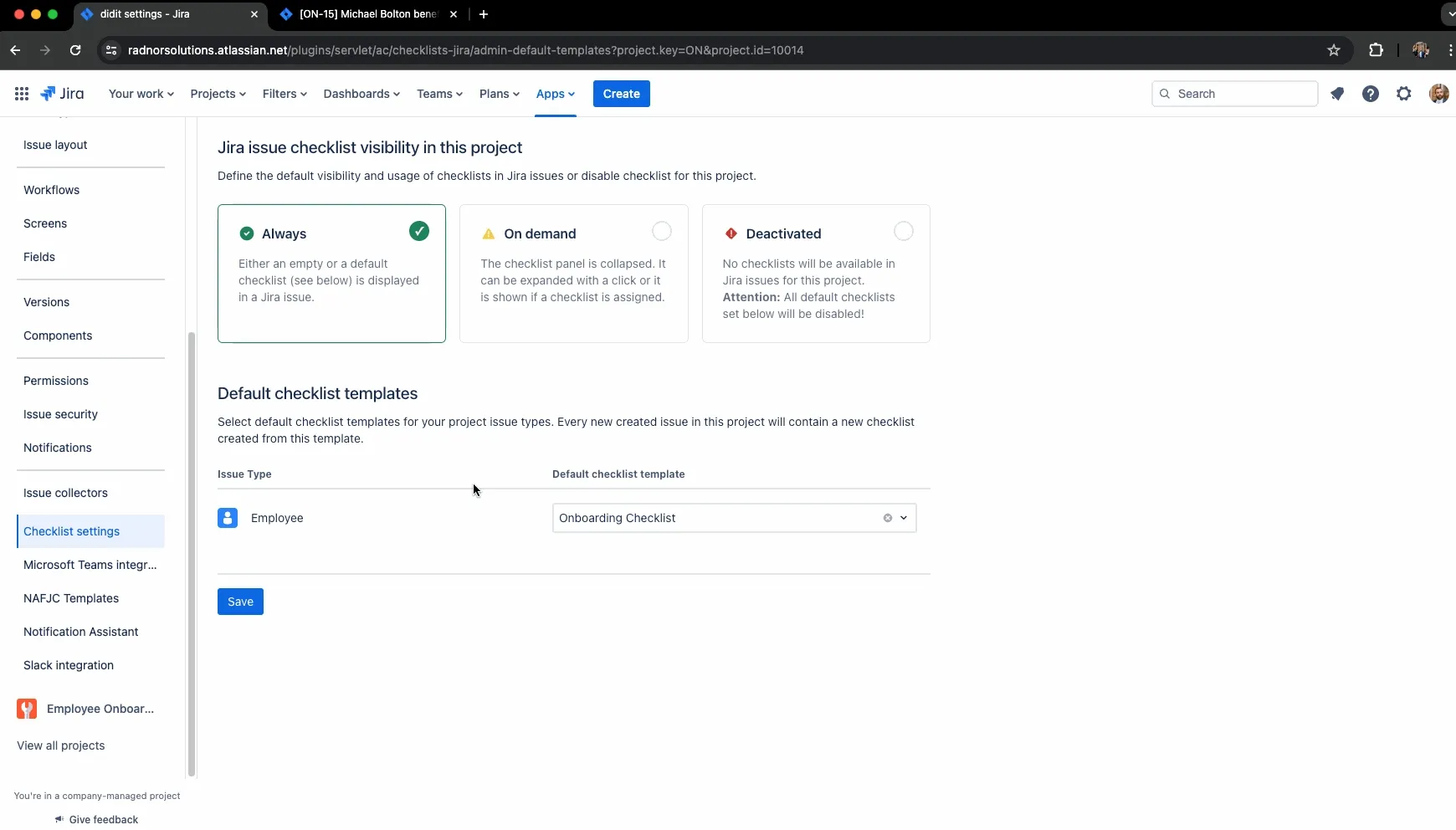Expand the Filters menu
The height and width of the screenshot is (830, 1456).
click(x=285, y=94)
